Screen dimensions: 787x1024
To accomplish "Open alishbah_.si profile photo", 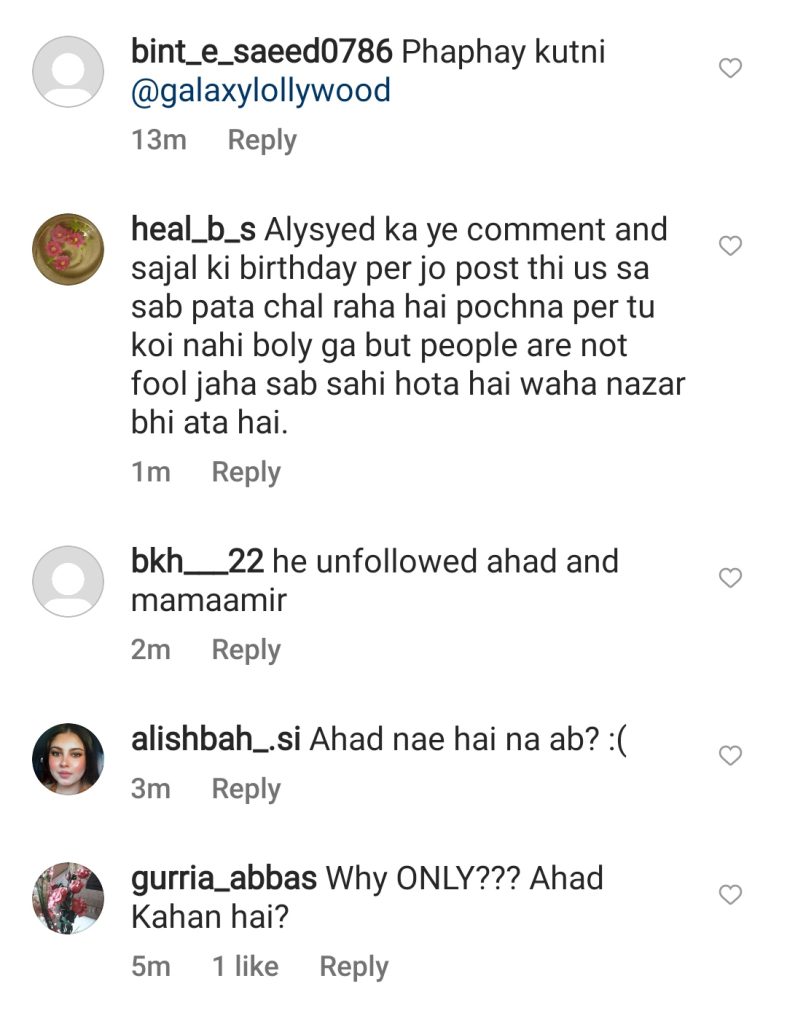I will tap(68, 759).
